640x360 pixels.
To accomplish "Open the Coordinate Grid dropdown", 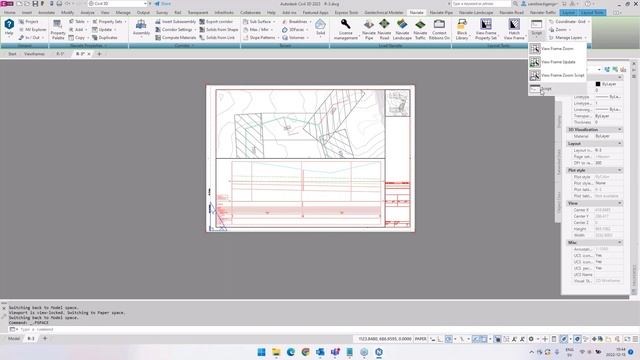I will pos(569,21).
